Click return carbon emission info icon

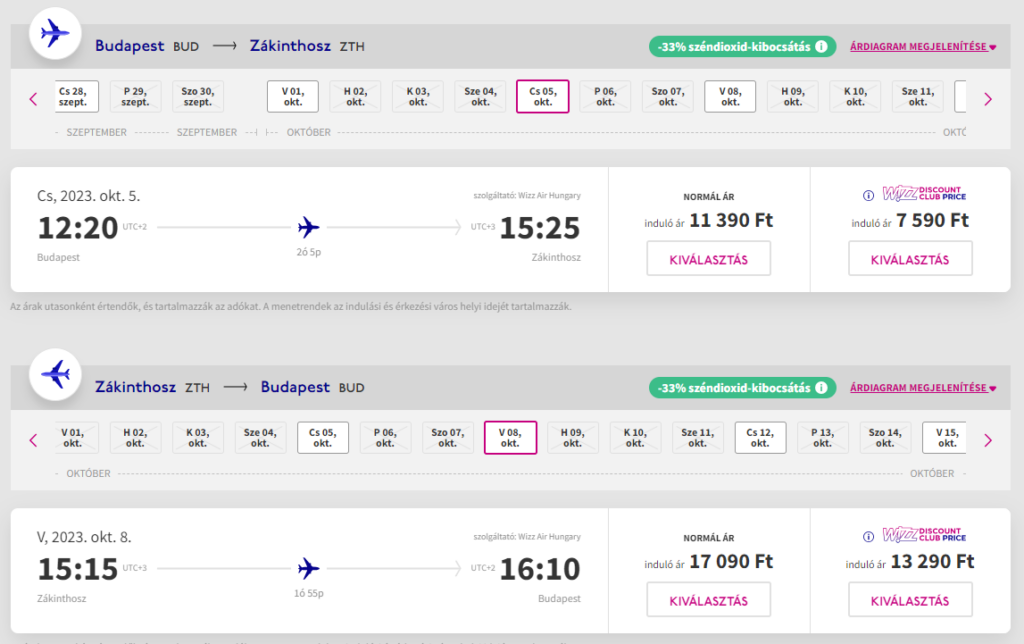[821, 387]
